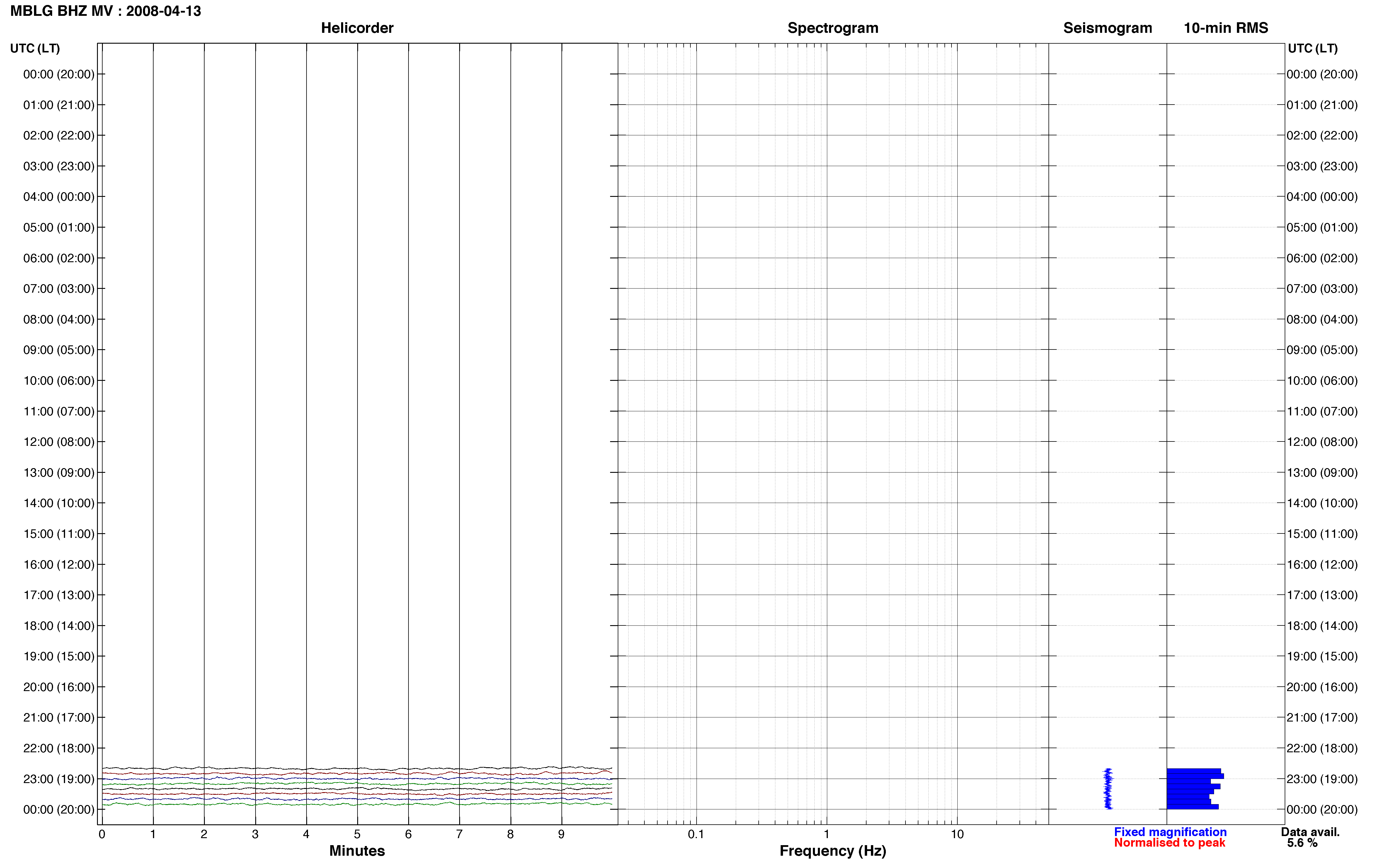The height and width of the screenshot is (868, 1389).
Task: Click the 10-min RMS column heading
Action: click(x=1225, y=28)
